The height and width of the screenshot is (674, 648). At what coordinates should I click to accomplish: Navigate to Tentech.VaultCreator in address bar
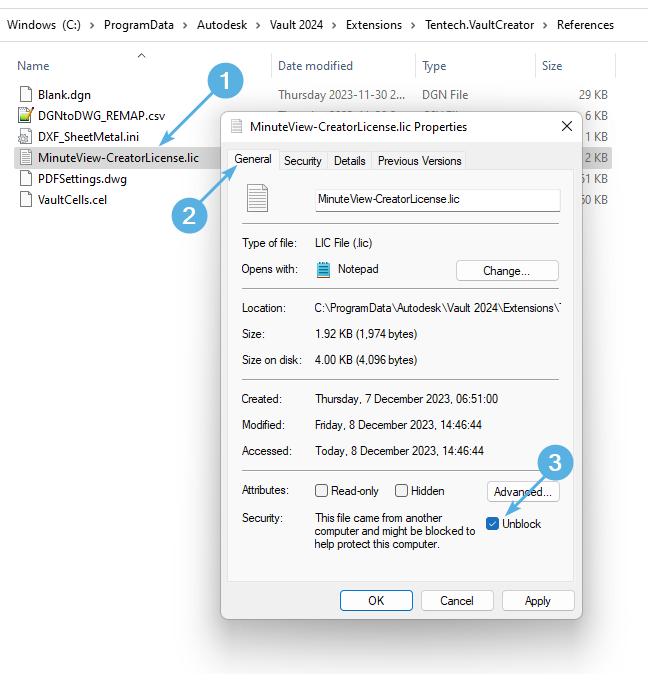click(480, 25)
